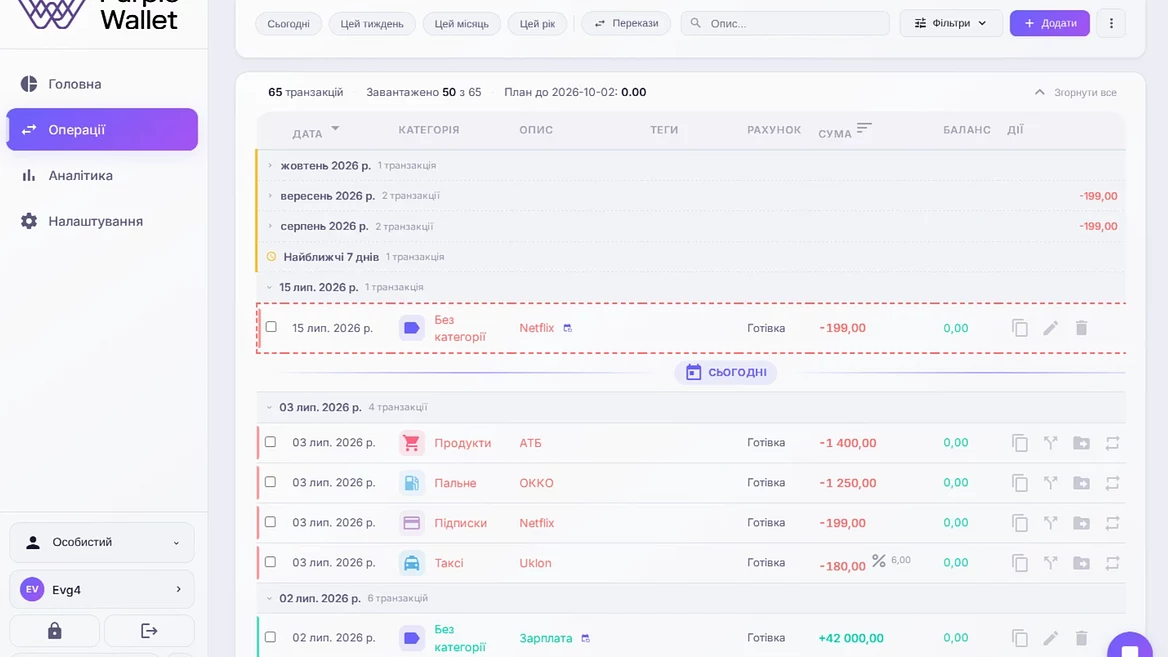This screenshot has width=1168, height=657.
Task: Filter by Цей тиждень
Action: (372, 24)
